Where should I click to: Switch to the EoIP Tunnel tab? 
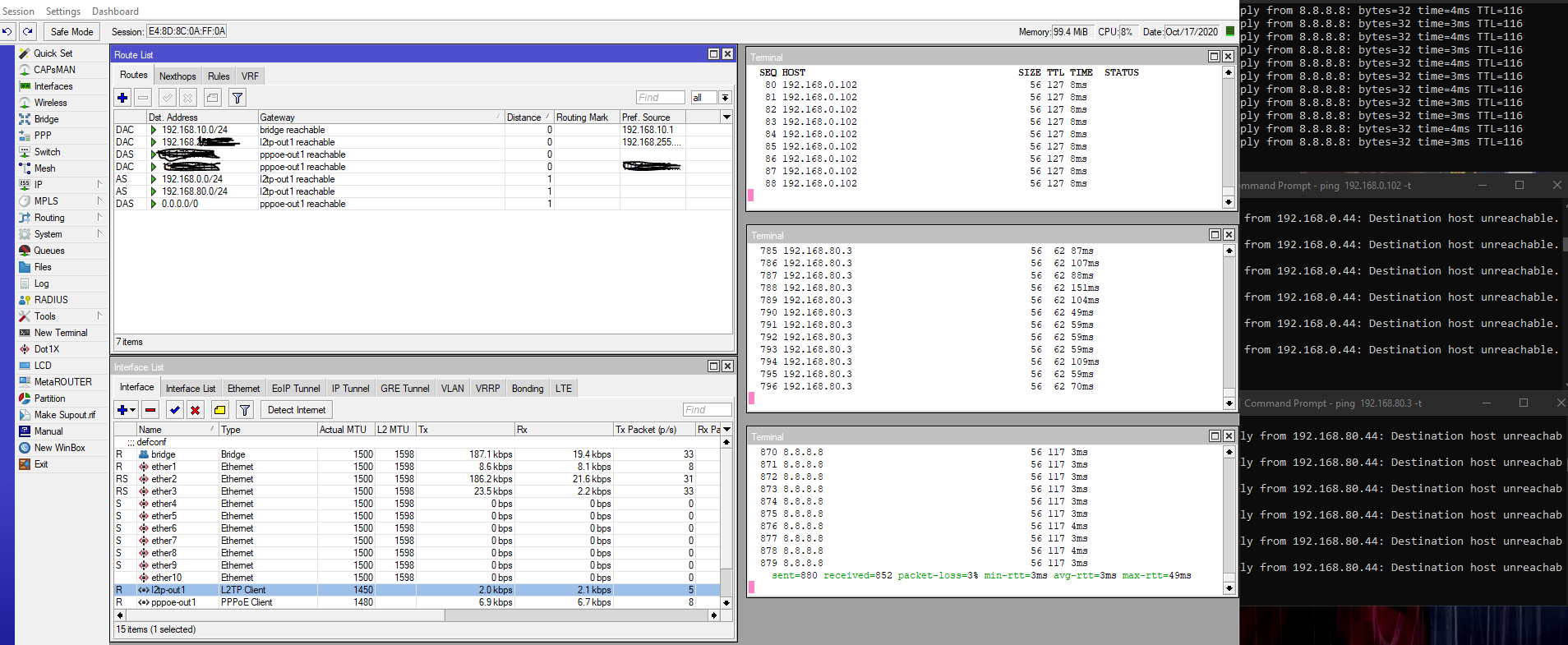pos(296,389)
